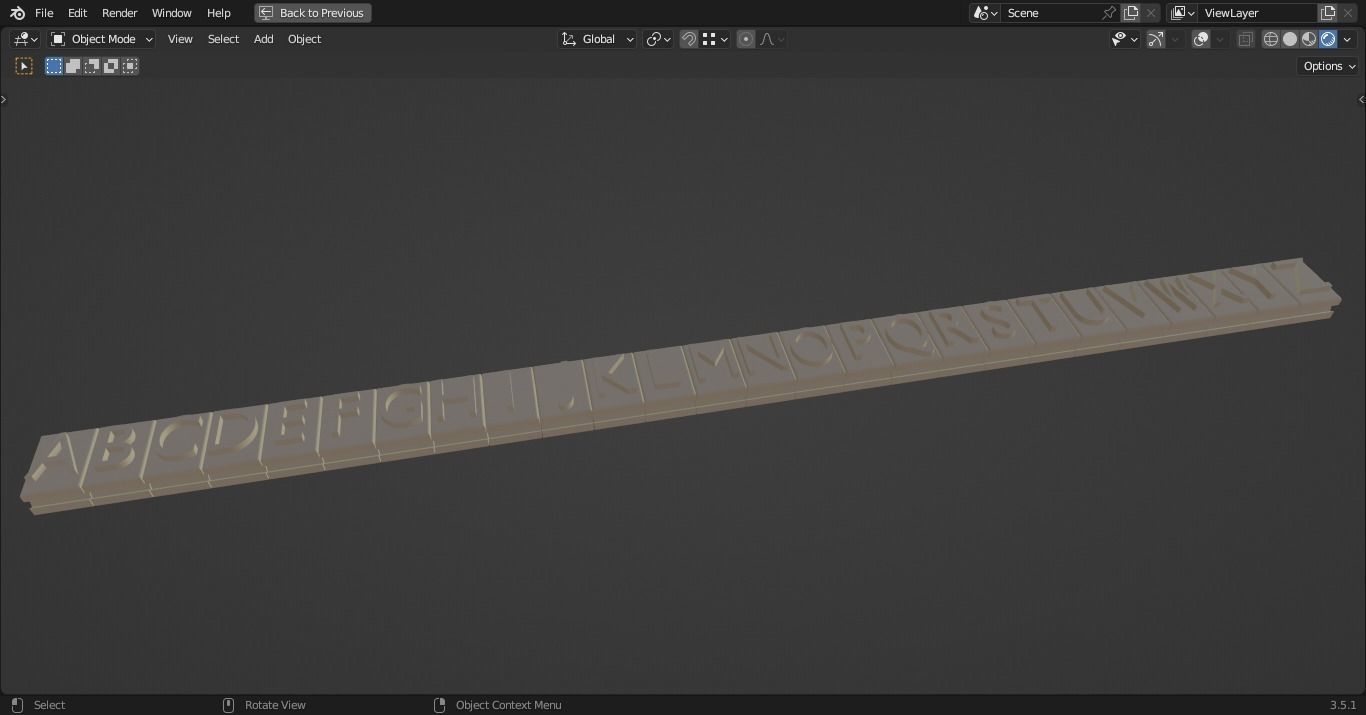The image size is (1366, 715).
Task: Expand the left toolbar arrow
Action: pos(4,99)
